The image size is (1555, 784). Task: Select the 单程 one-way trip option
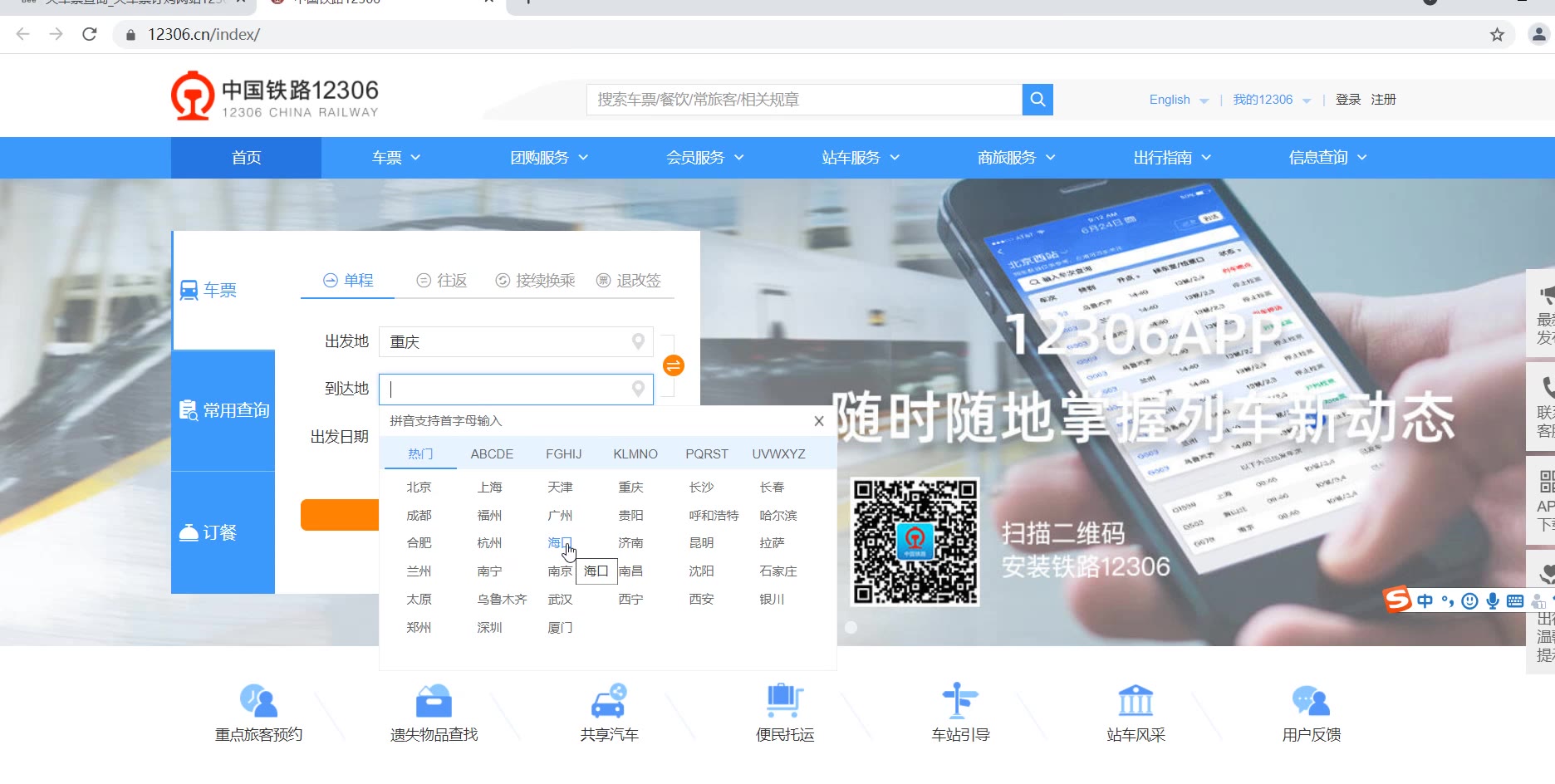[348, 281]
